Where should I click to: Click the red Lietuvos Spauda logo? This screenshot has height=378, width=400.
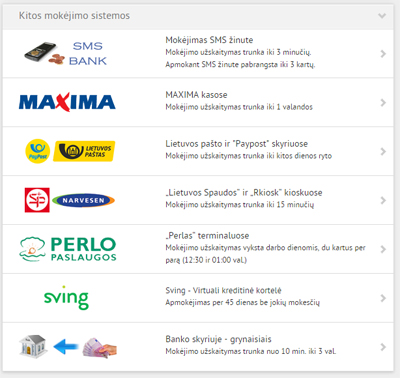(37, 200)
